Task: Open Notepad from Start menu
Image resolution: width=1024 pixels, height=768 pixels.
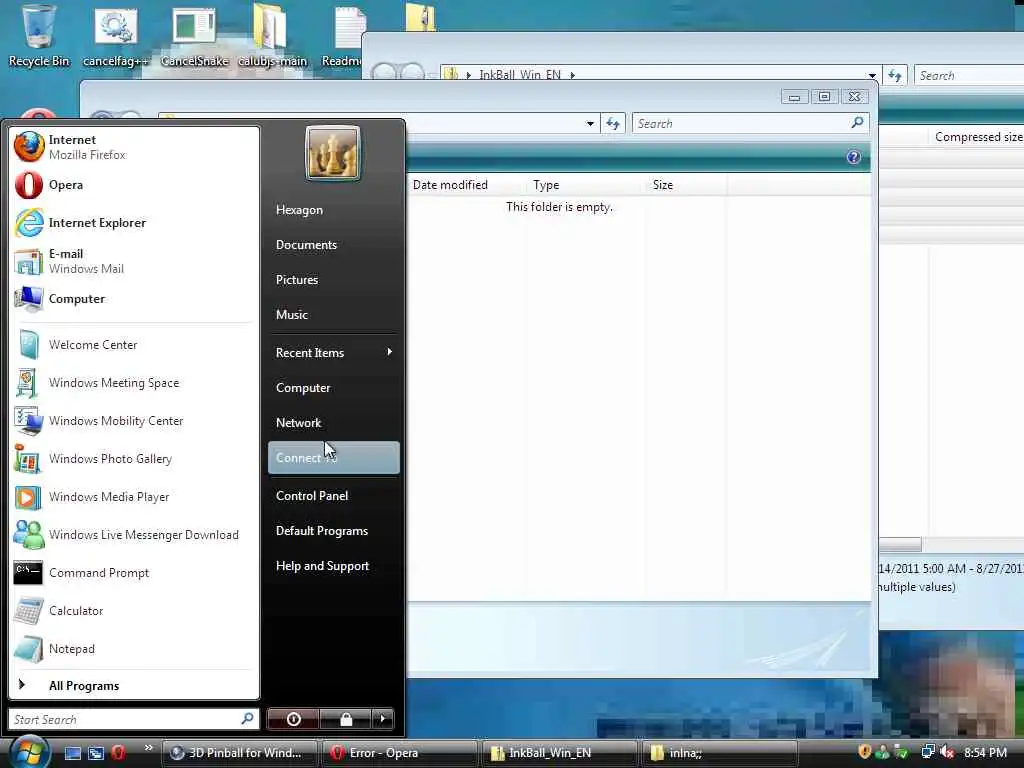Action: click(134, 648)
